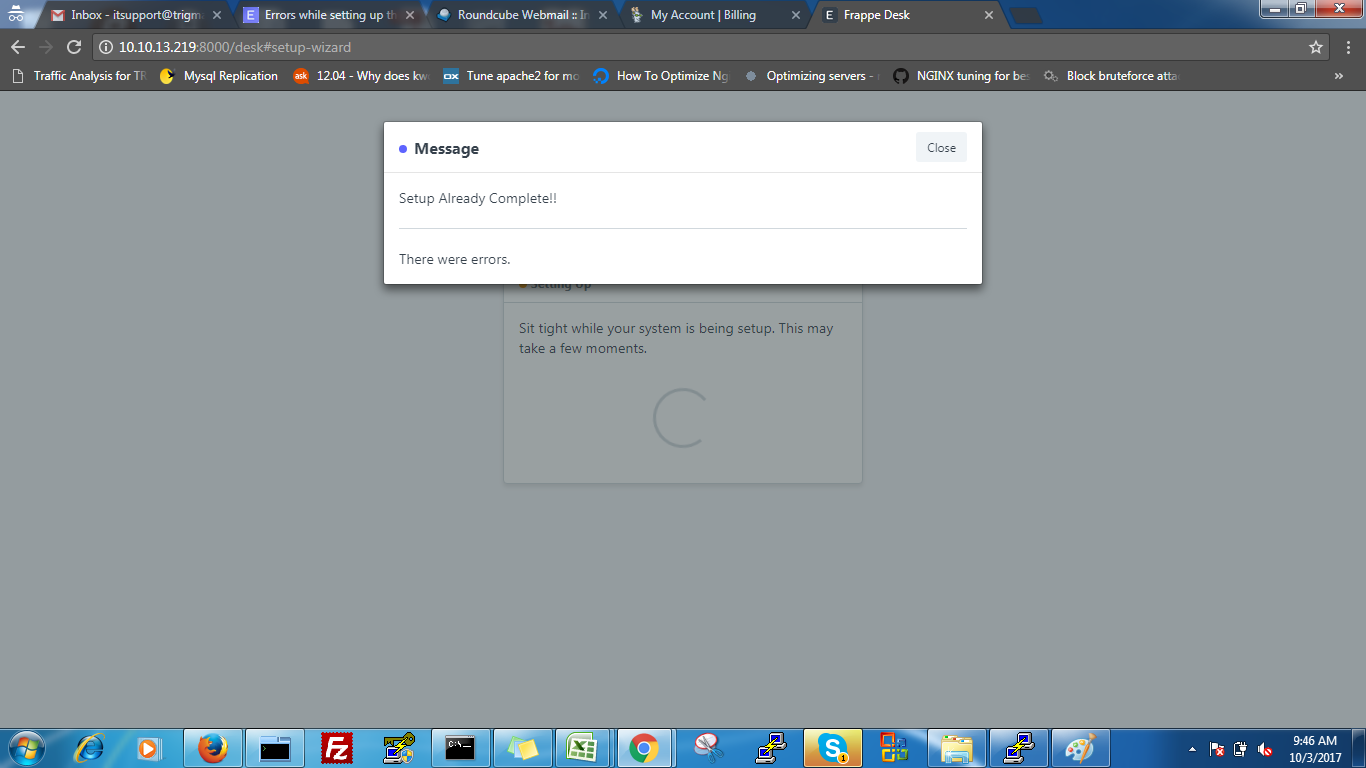This screenshot has width=1366, height=768.
Task: Click the site information icon in address bar
Action: (106, 47)
